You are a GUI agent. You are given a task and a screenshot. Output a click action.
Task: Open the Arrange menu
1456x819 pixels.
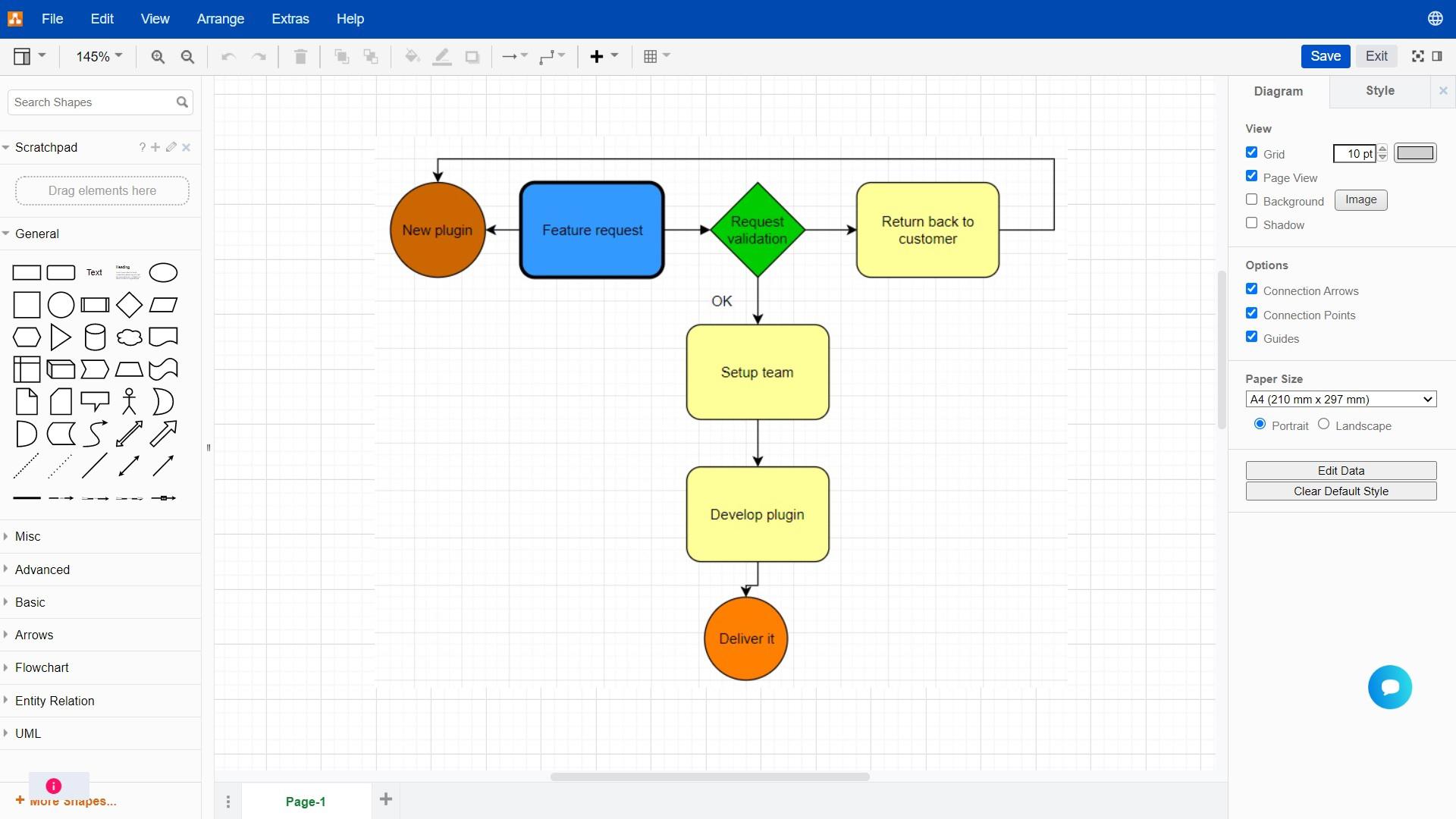pyautogui.click(x=220, y=19)
